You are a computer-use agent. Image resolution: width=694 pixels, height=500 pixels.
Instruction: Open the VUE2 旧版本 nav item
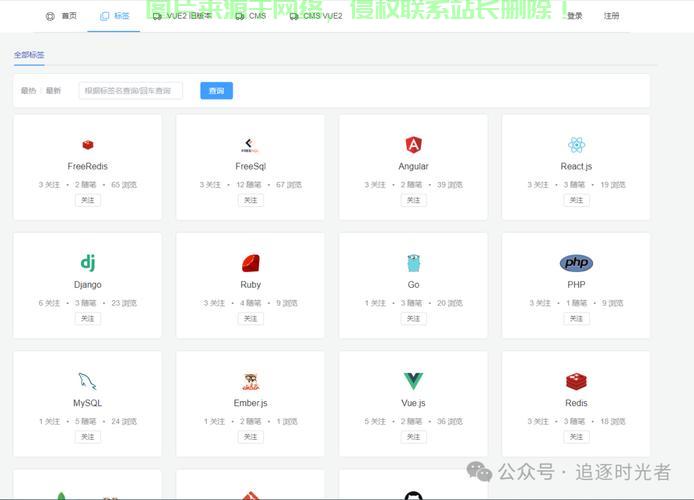[x=182, y=16]
